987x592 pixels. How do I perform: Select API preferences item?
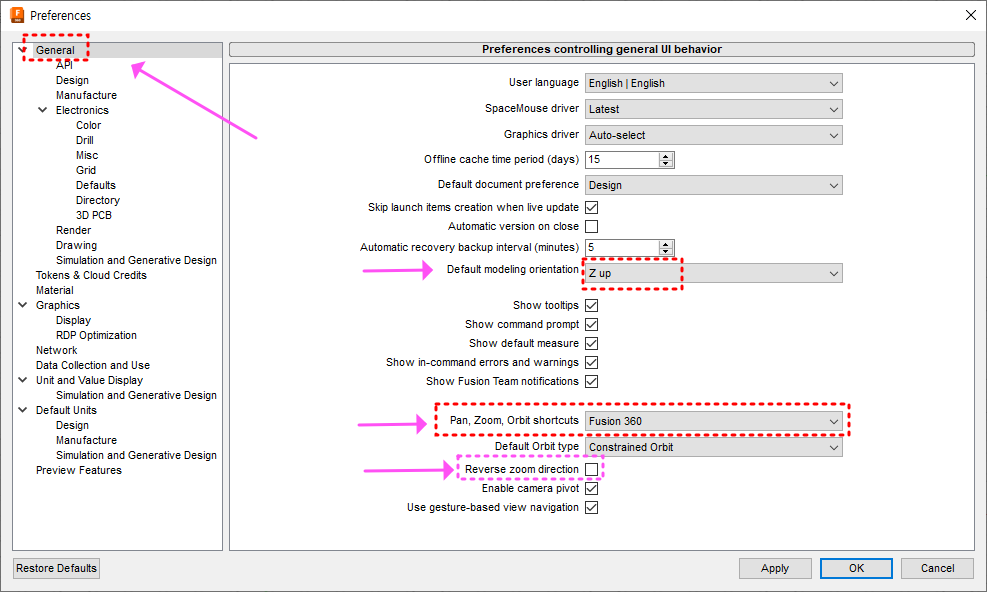point(64,65)
